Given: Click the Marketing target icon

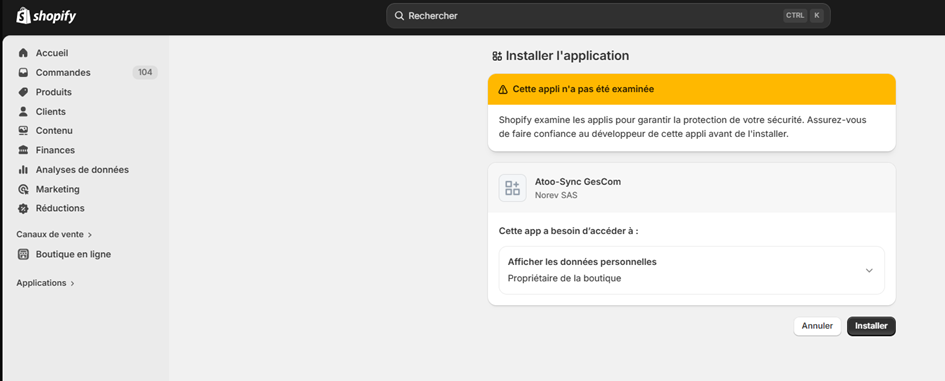Looking at the screenshot, I should [x=24, y=189].
